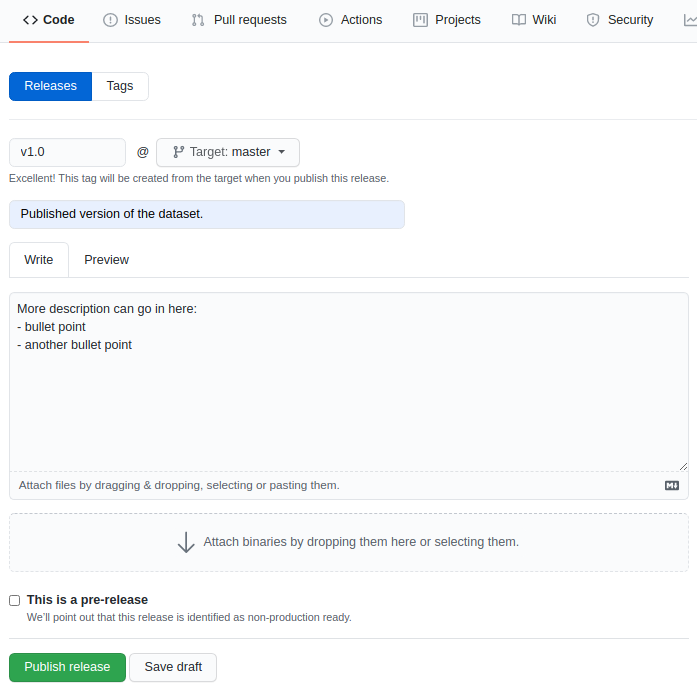Click the Markdown icon in editor footer
697x692 pixels.
pos(672,485)
